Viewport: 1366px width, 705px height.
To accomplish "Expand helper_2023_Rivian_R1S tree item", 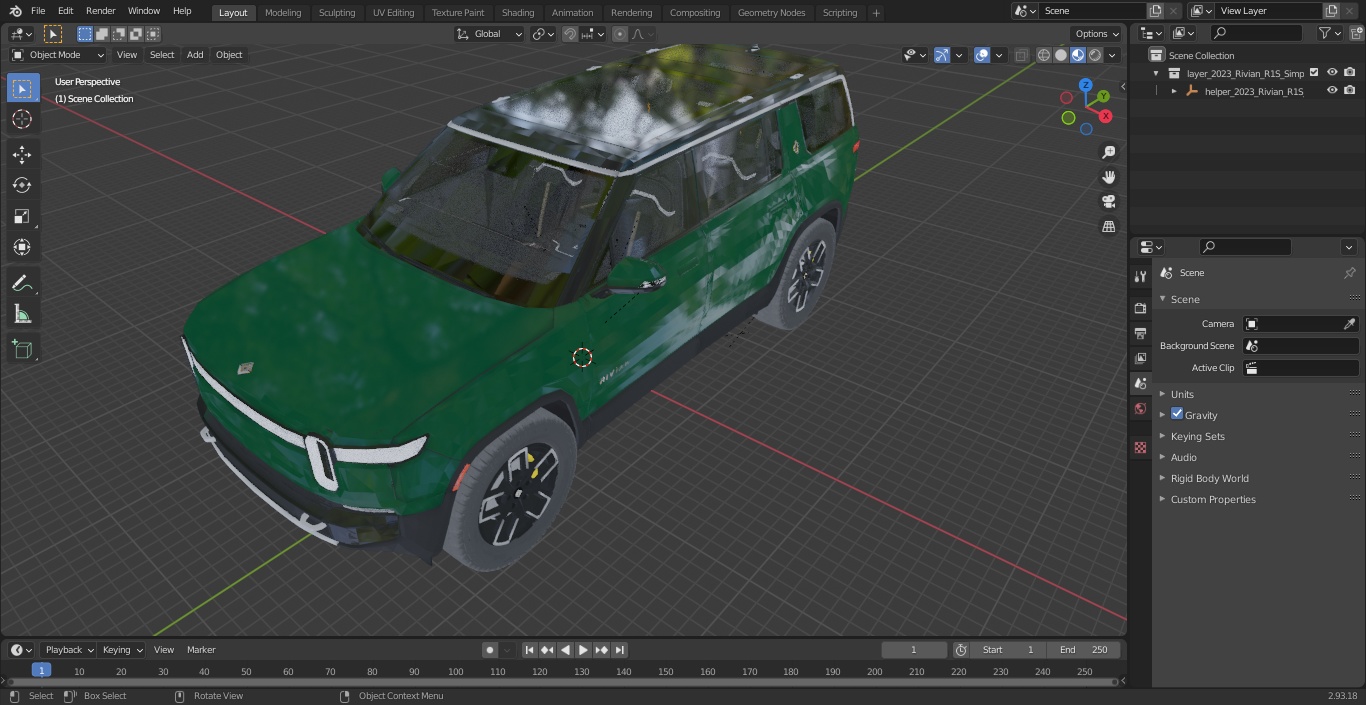I will [x=1174, y=91].
